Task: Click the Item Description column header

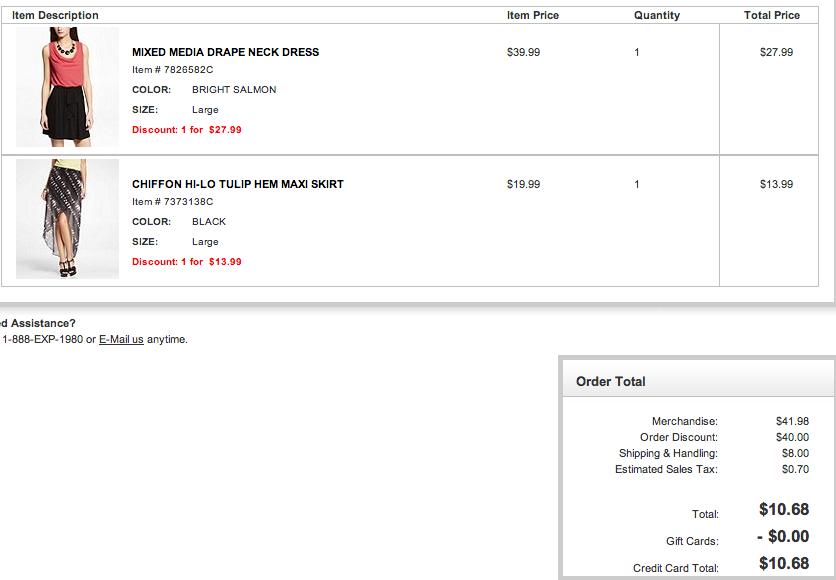Action: pyautogui.click(x=55, y=15)
